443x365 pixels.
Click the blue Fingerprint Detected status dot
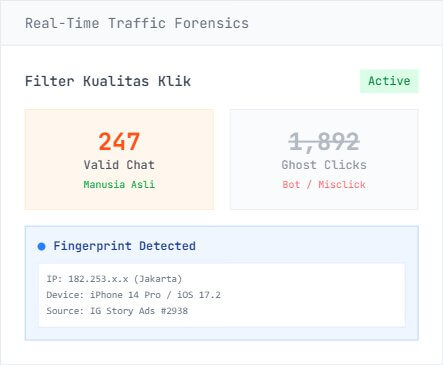coord(41,247)
